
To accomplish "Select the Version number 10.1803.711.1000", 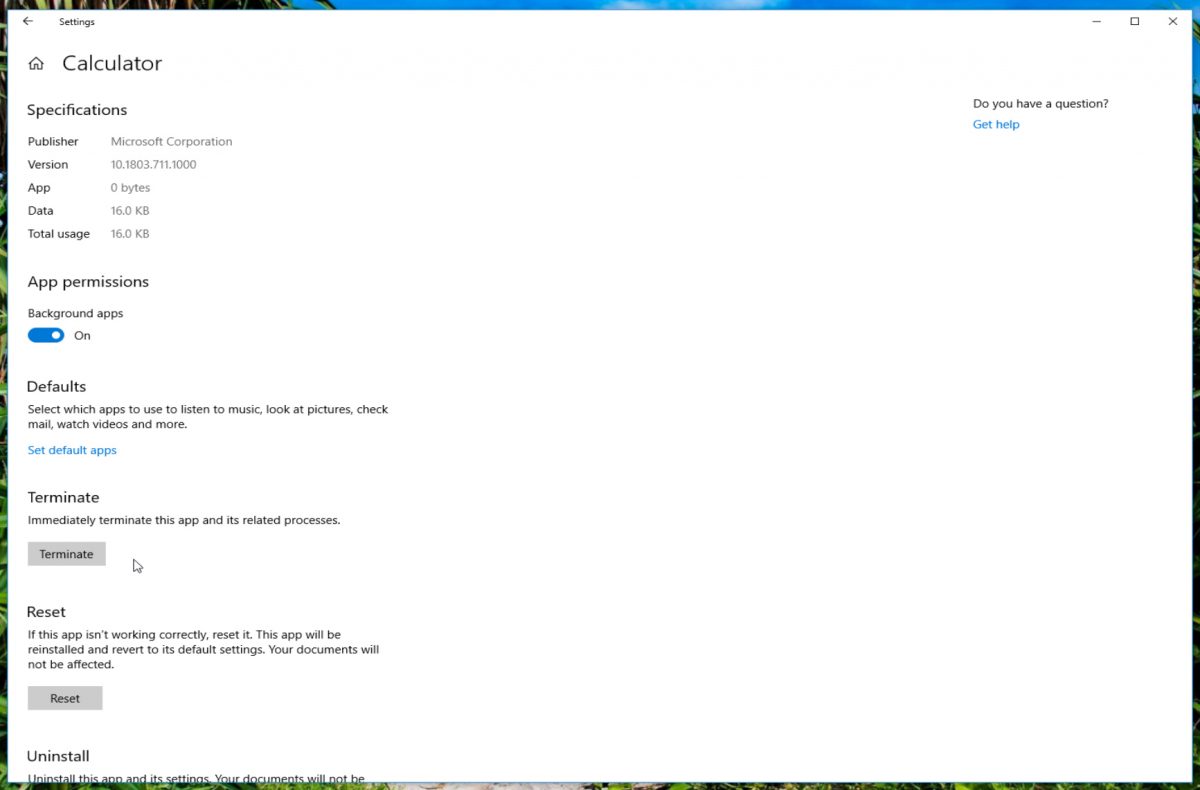I will pos(154,164).
